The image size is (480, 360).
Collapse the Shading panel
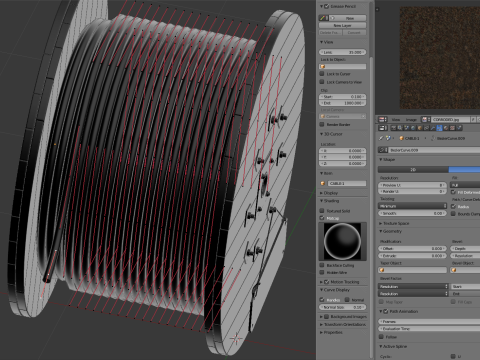coord(322,201)
